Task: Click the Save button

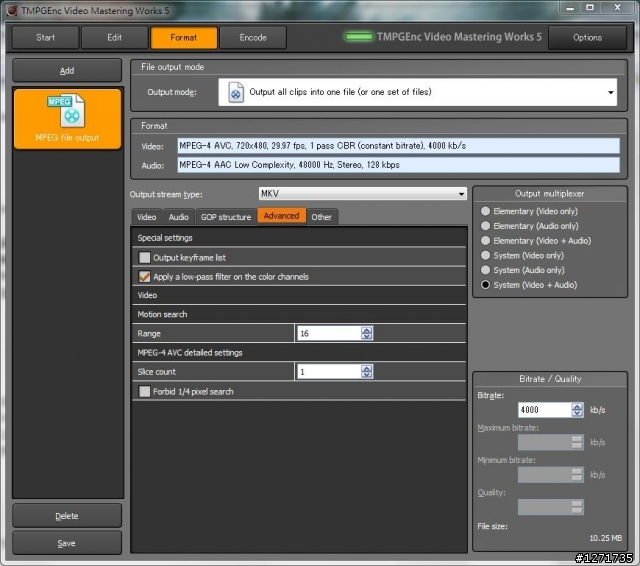Action: pos(67,543)
